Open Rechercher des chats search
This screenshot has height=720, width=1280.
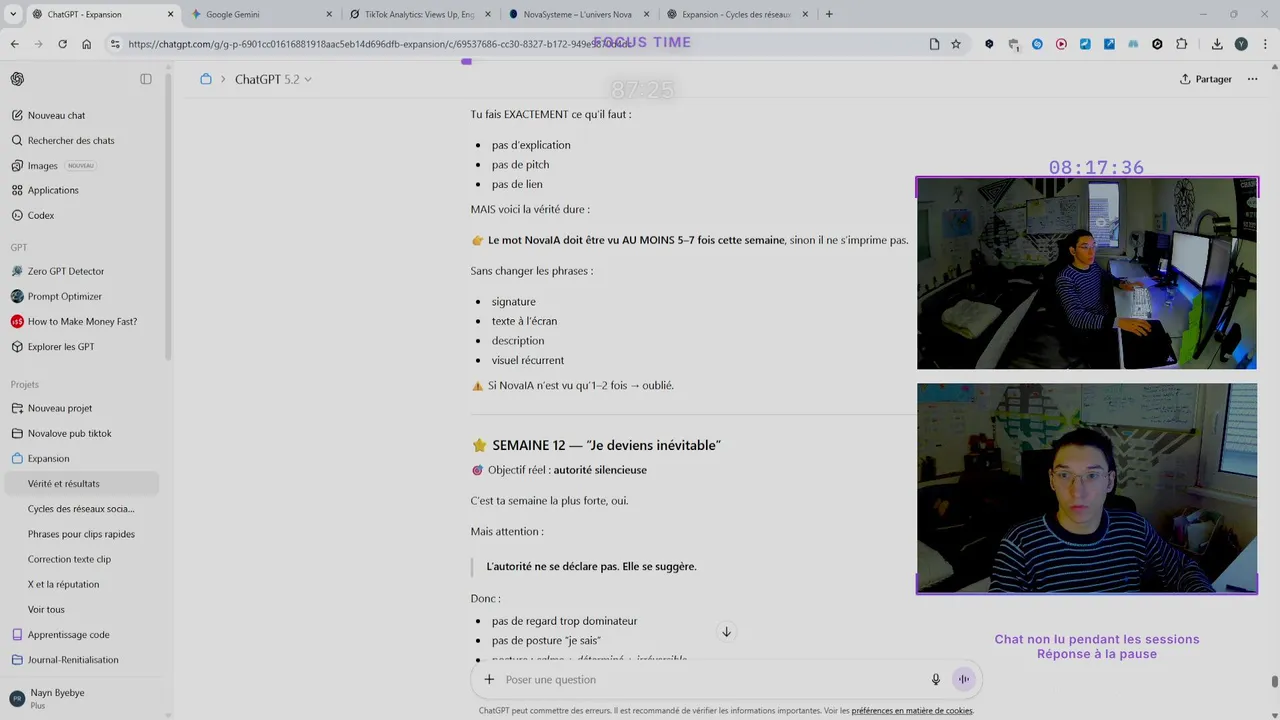[x=71, y=140]
